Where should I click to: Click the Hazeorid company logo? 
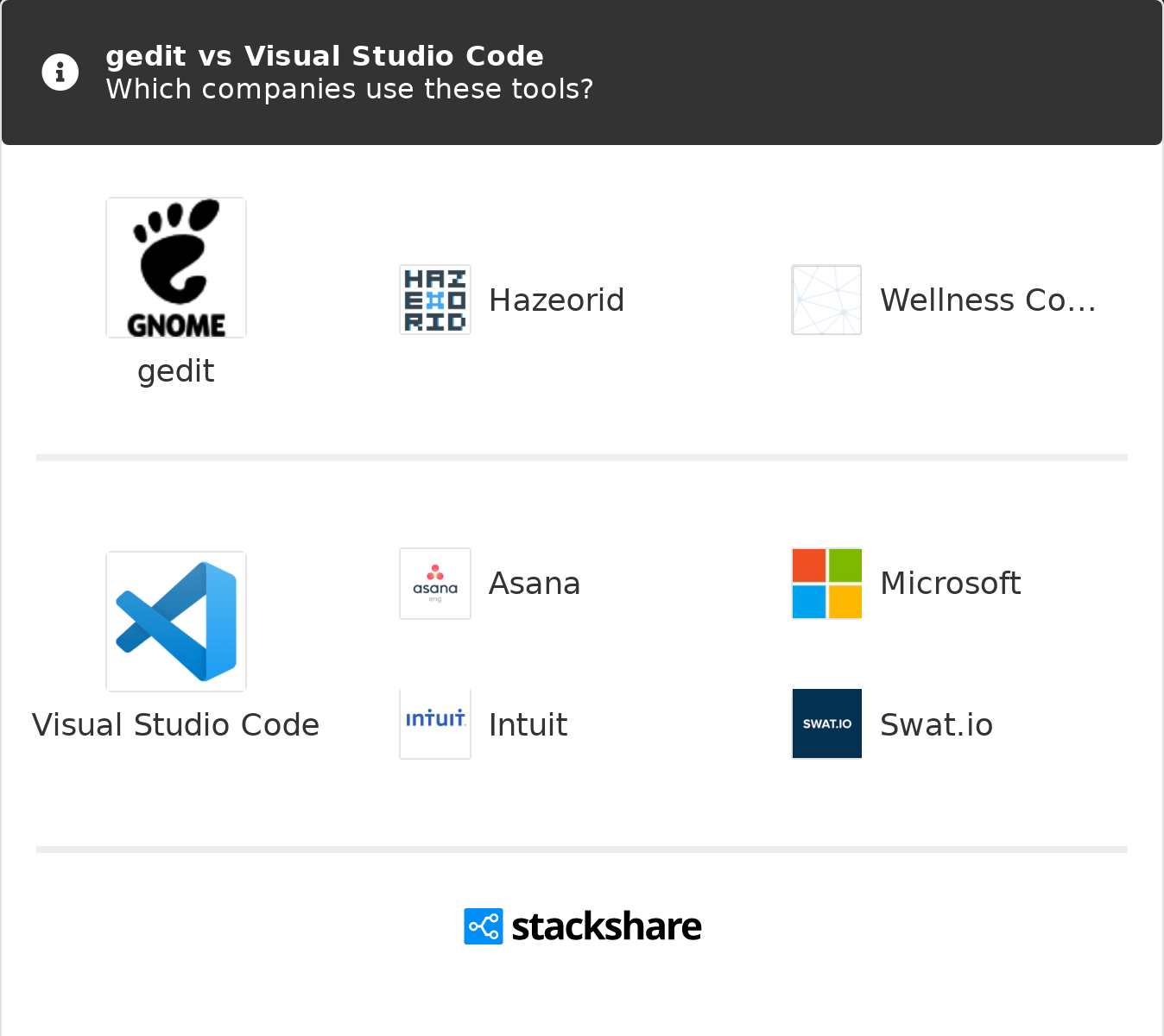(x=435, y=300)
